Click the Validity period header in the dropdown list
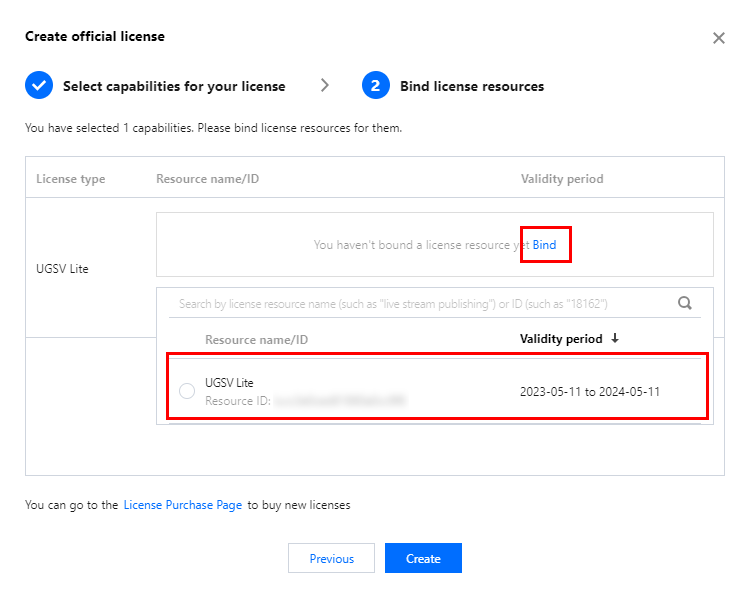This screenshot has height=598, width=750. click(561, 339)
